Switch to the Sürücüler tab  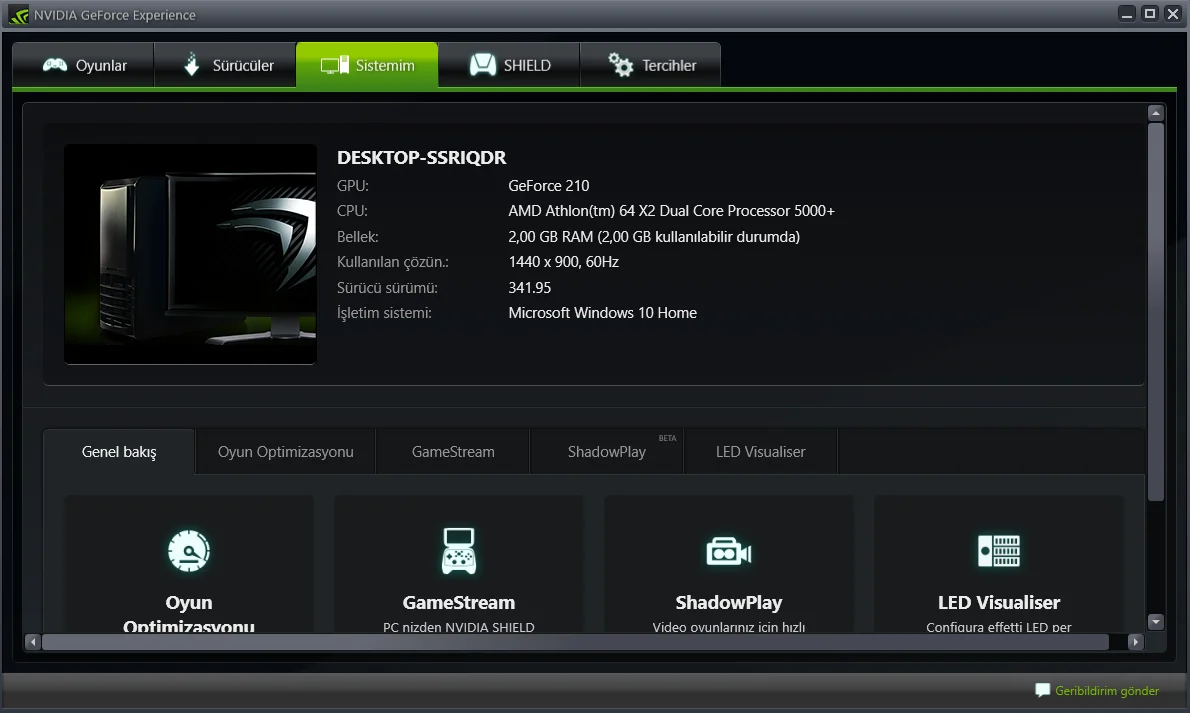(x=225, y=65)
